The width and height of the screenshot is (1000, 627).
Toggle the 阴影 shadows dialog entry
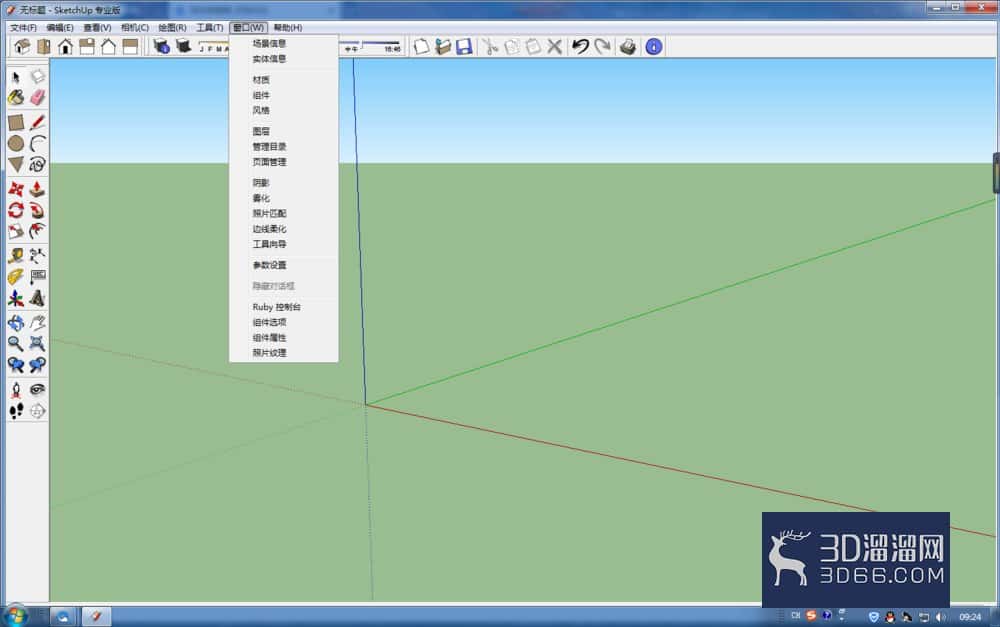click(x=261, y=182)
